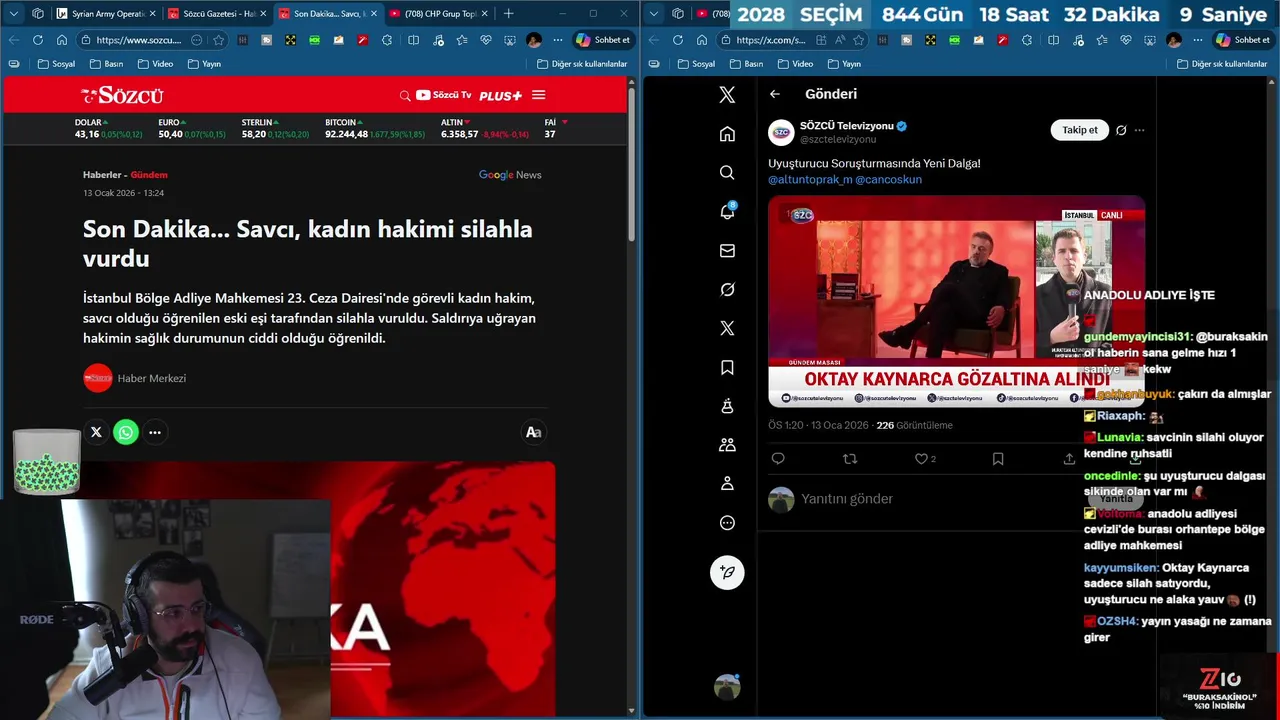Screen dimensions: 1280x720
Task: Open Yayın bookmarks folder in left window
Action: (204, 64)
